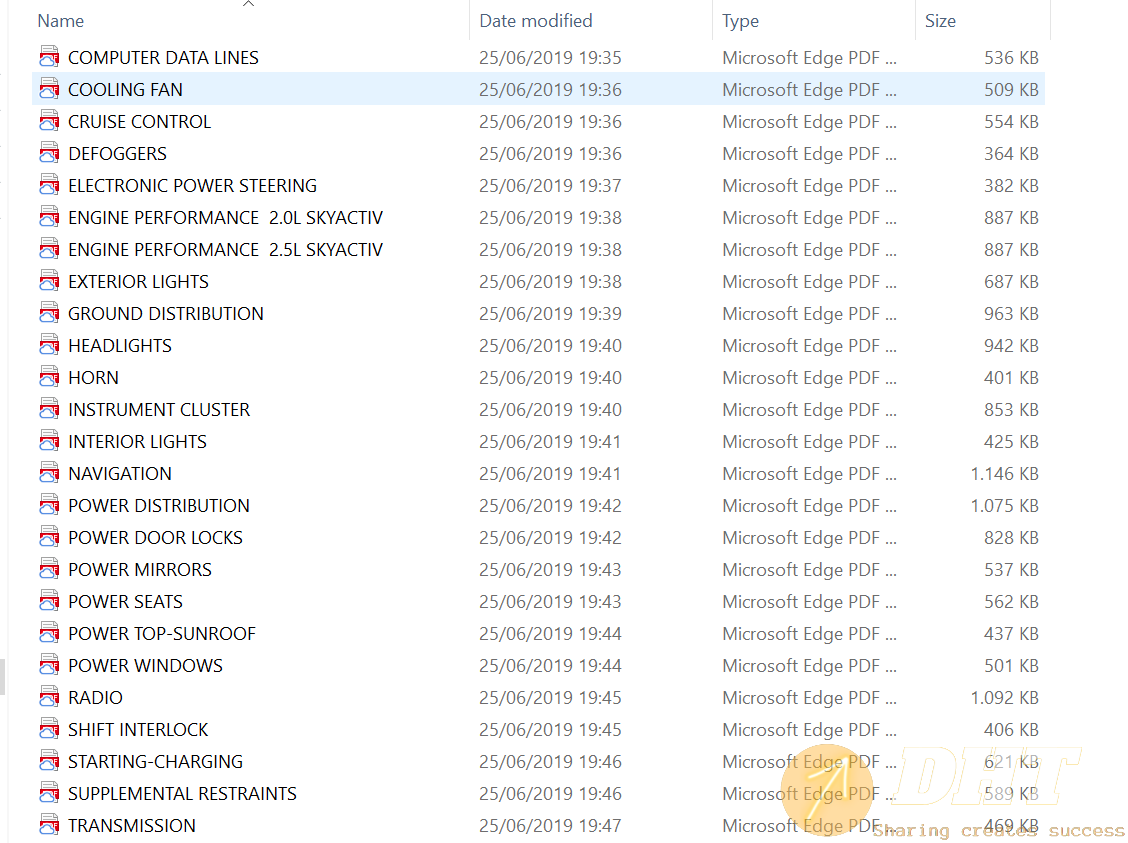Click the 554 KB size value
Viewport: 1128px width, 843px height.
coord(1011,122)
